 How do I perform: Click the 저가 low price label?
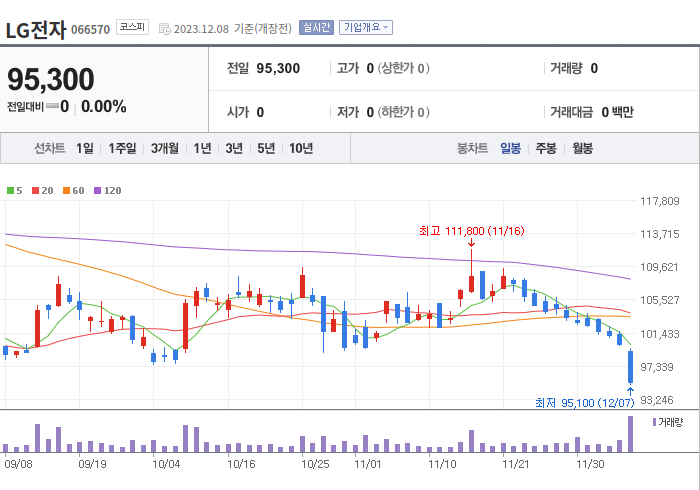(348, 112)
